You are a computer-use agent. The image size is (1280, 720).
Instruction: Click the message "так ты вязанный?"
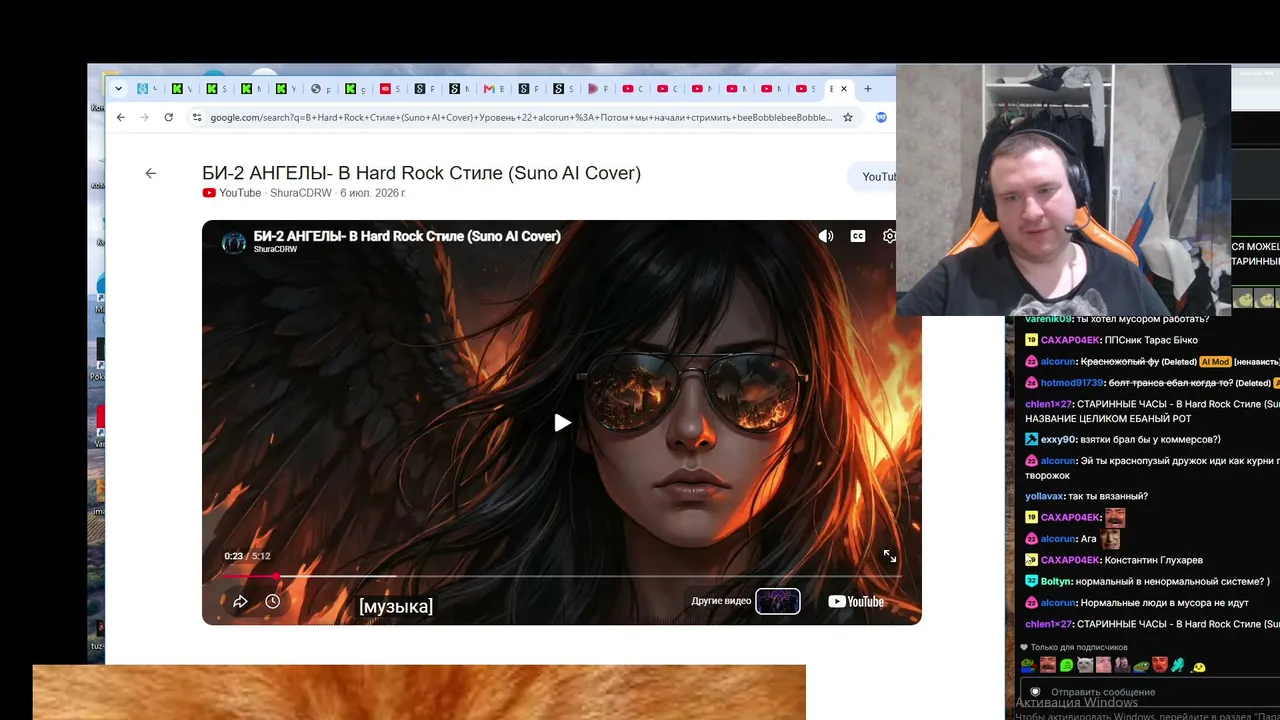click(1108, 496)
